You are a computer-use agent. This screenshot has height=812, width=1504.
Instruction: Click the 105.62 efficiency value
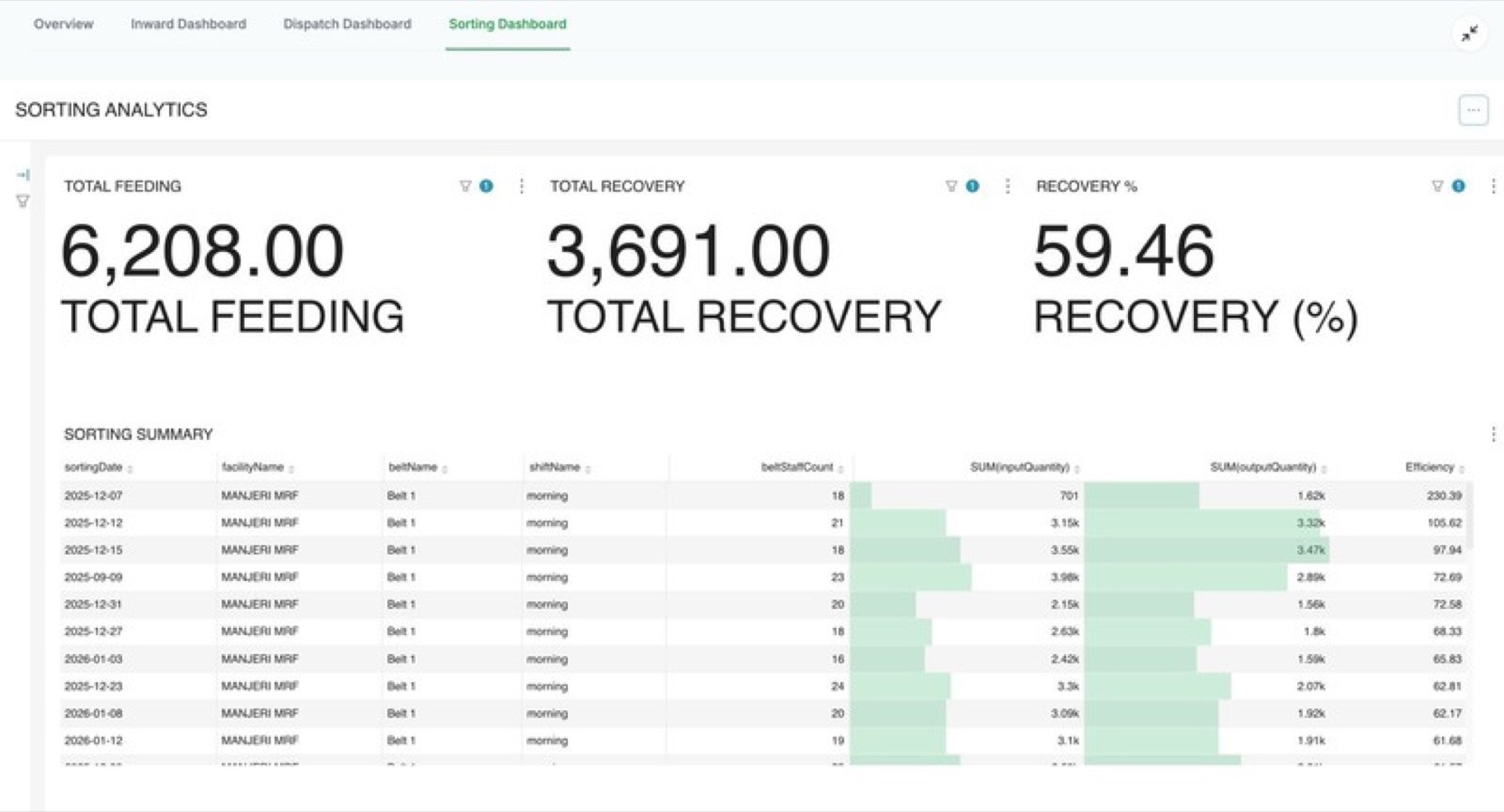coord(1444,523)
